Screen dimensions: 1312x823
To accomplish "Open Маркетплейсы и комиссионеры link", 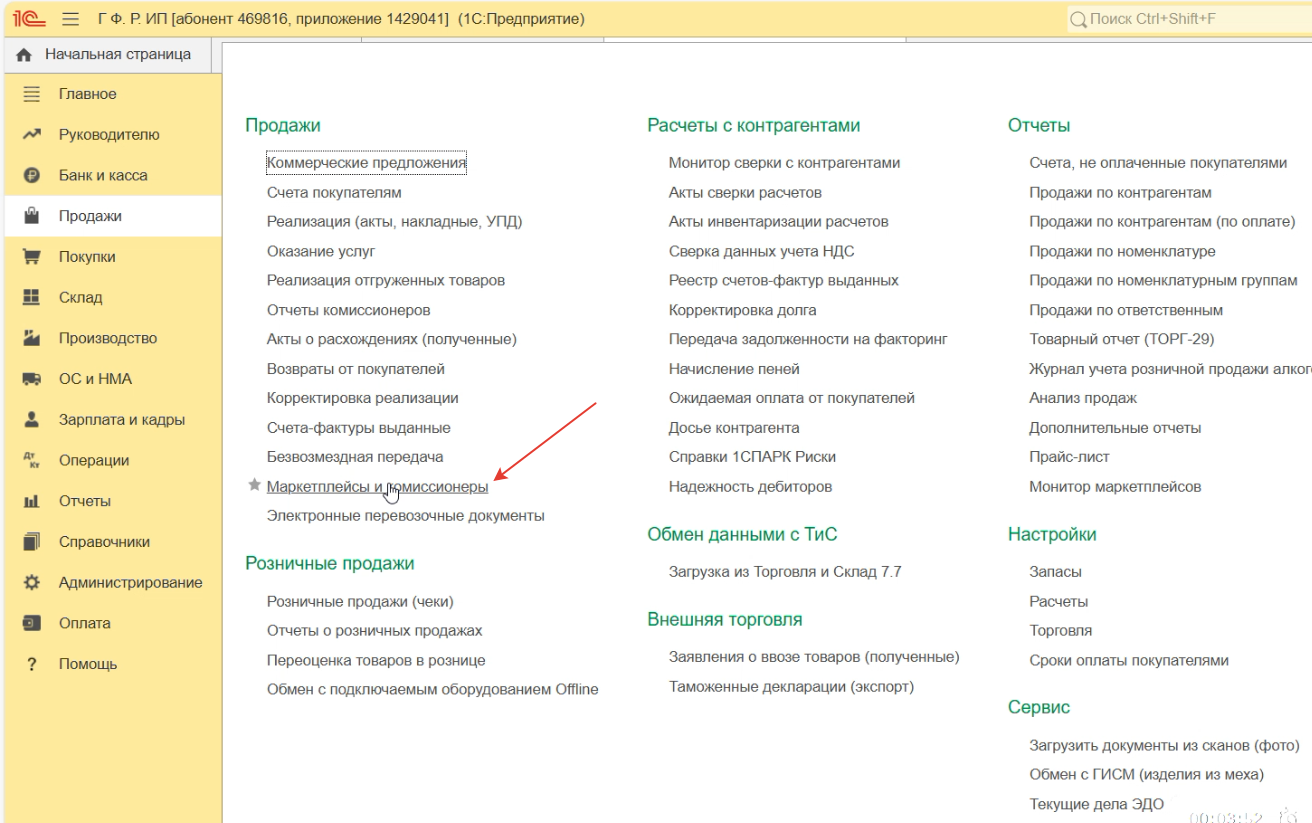I will [377, 487].
